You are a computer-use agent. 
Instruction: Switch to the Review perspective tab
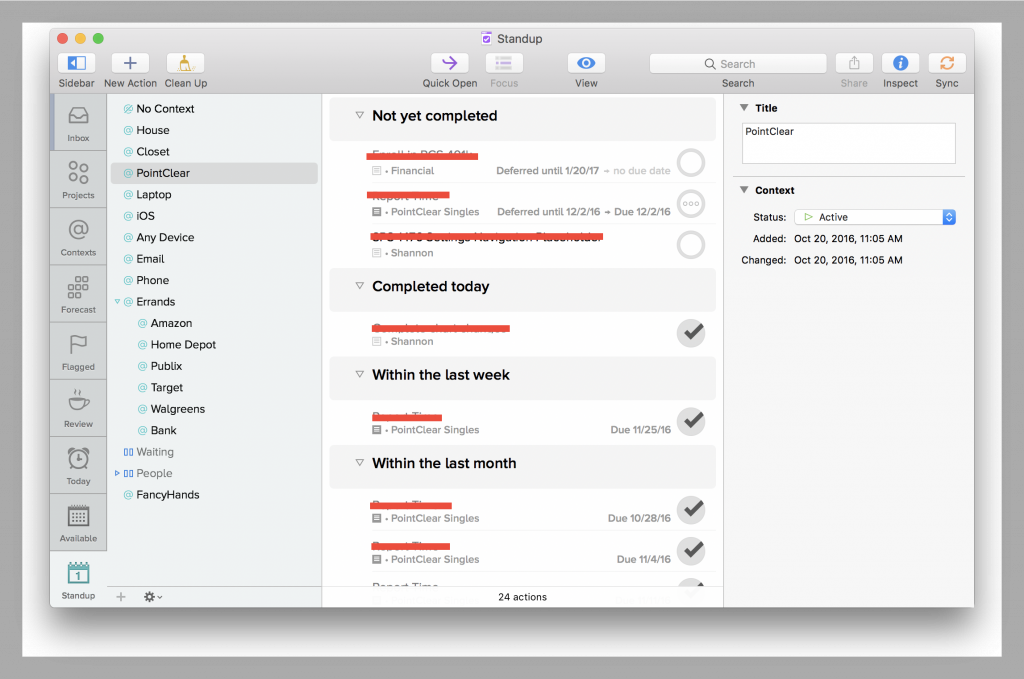[78, 408]
